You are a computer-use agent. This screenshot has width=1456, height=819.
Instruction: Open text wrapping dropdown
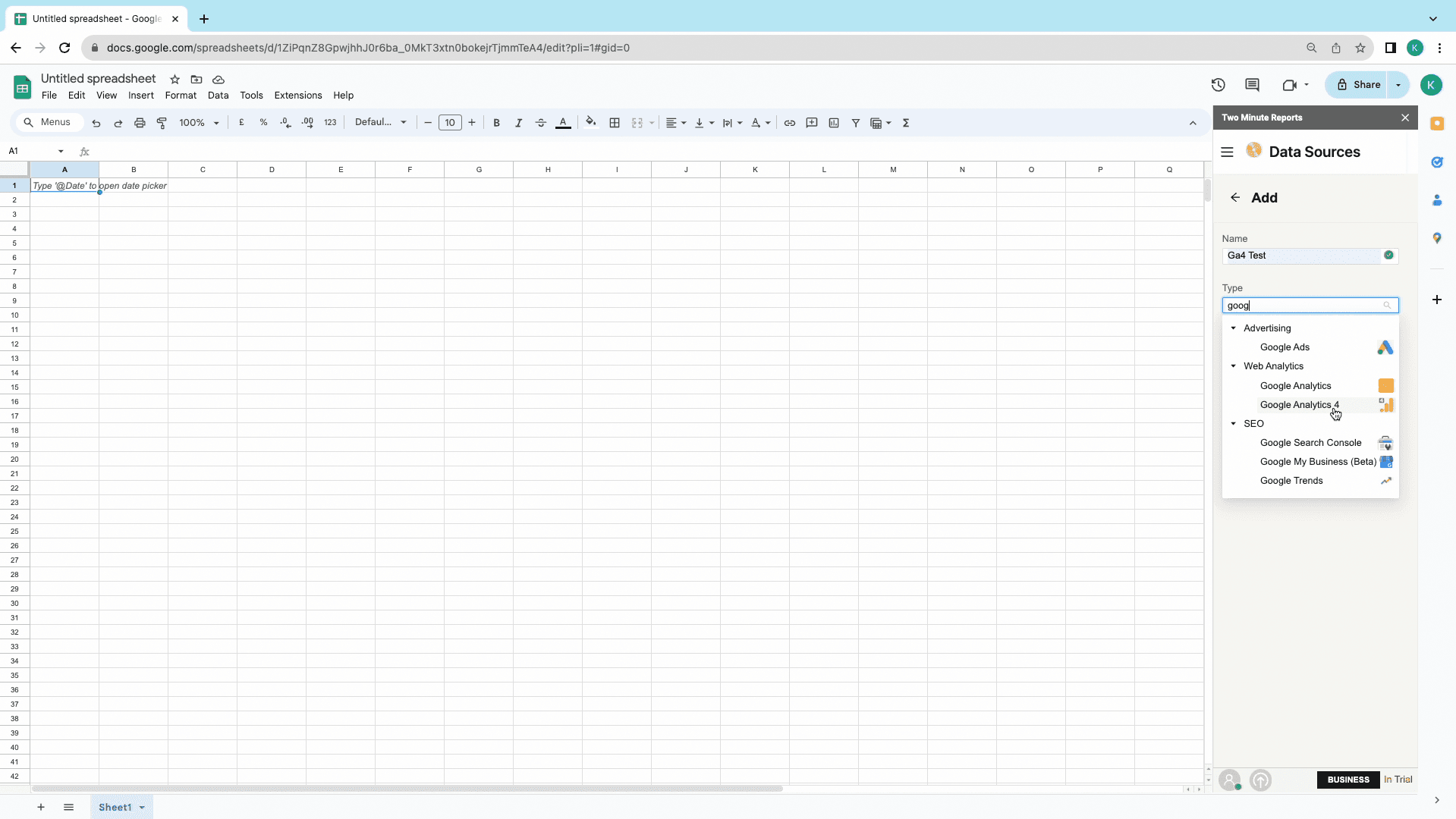click(x=732, y=123)
